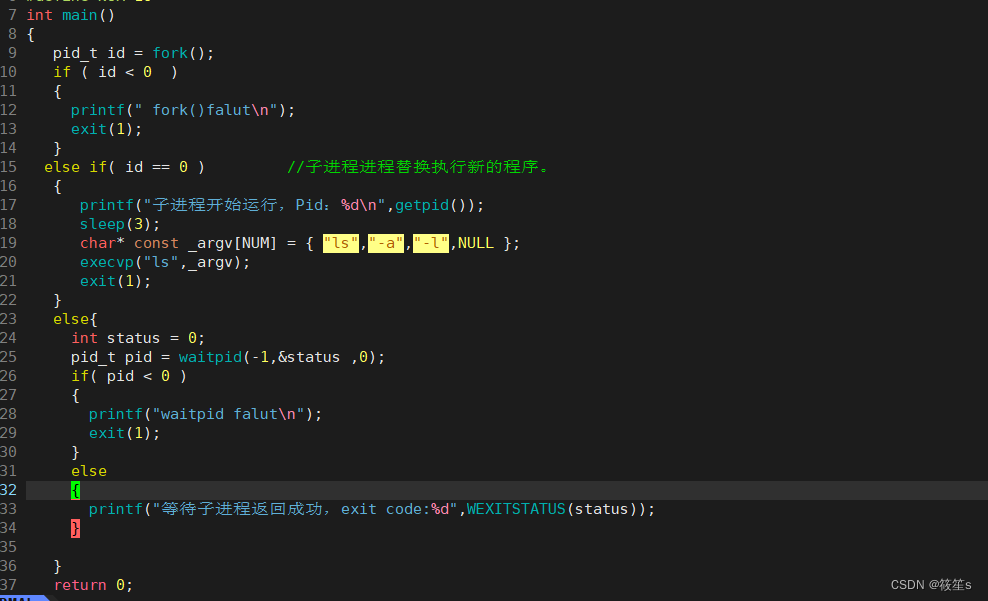Screen dimensions: 988x601
Task: Select the yellow highlighted "ls" string in _argv
Action: click(x=341, y=243)
